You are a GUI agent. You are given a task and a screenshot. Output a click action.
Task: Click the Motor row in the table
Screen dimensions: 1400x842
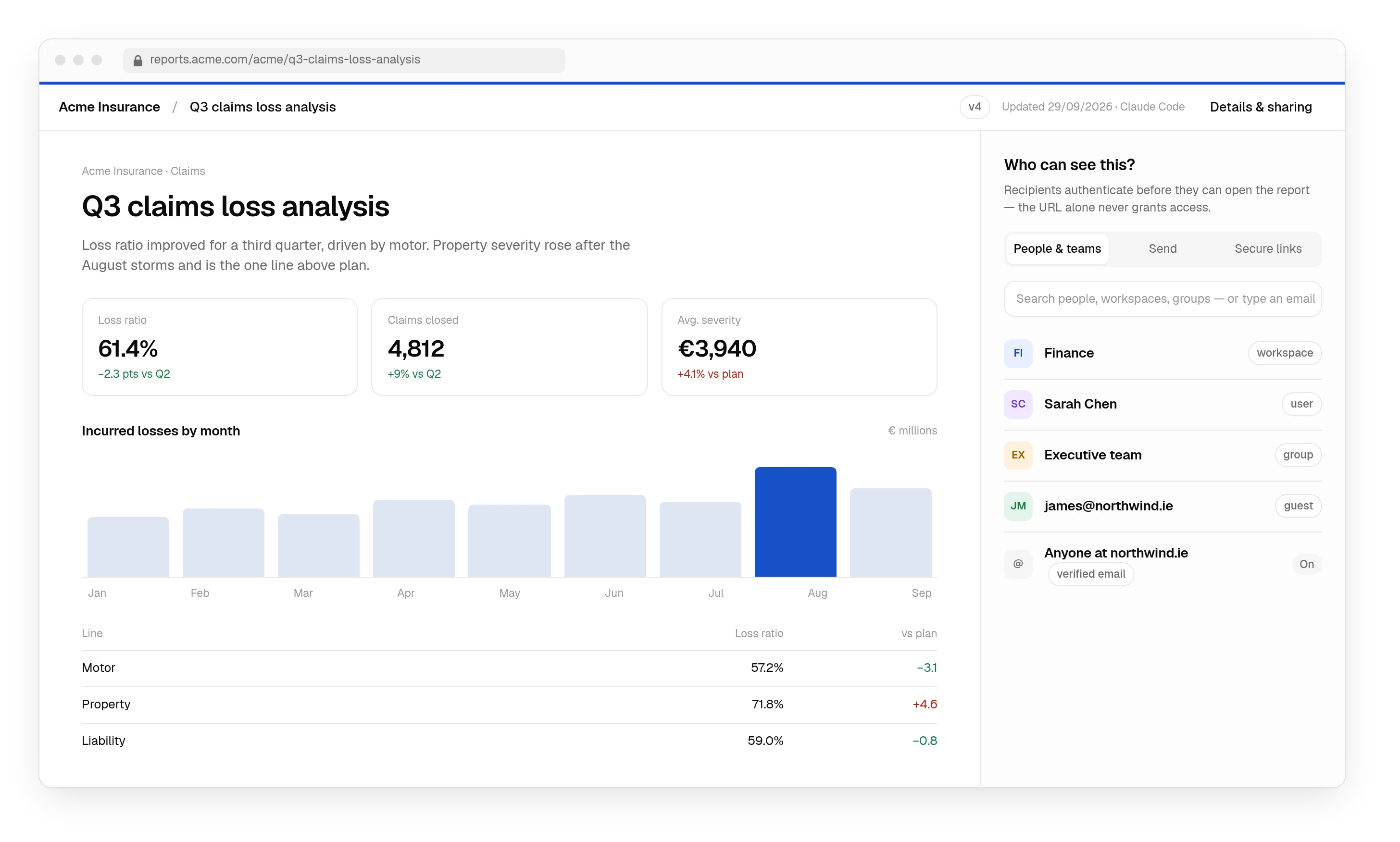coord(509,669)
